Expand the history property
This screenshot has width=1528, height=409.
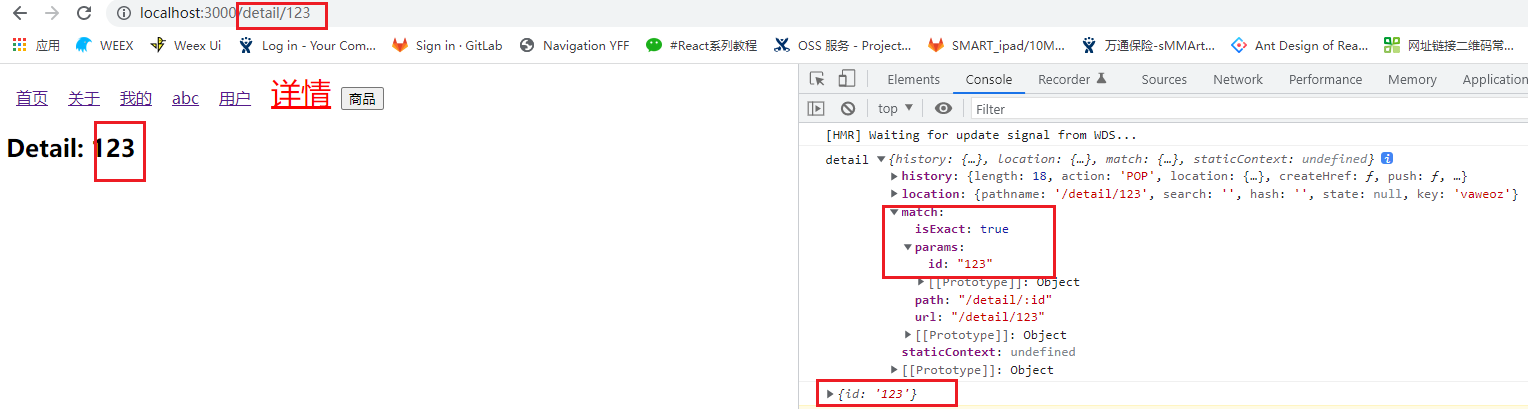point(894,177)
